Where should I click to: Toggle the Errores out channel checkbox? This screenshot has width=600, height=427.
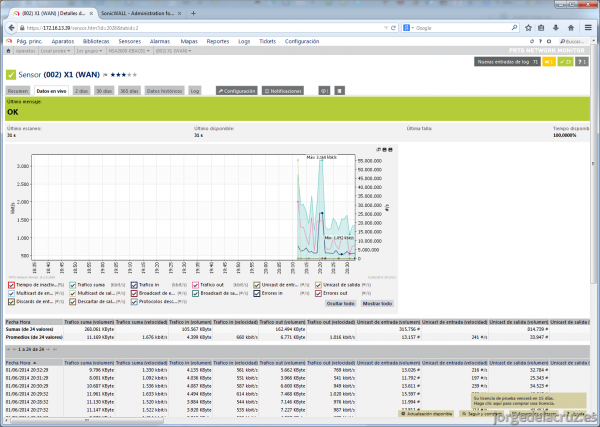click(x=318, y=293)
